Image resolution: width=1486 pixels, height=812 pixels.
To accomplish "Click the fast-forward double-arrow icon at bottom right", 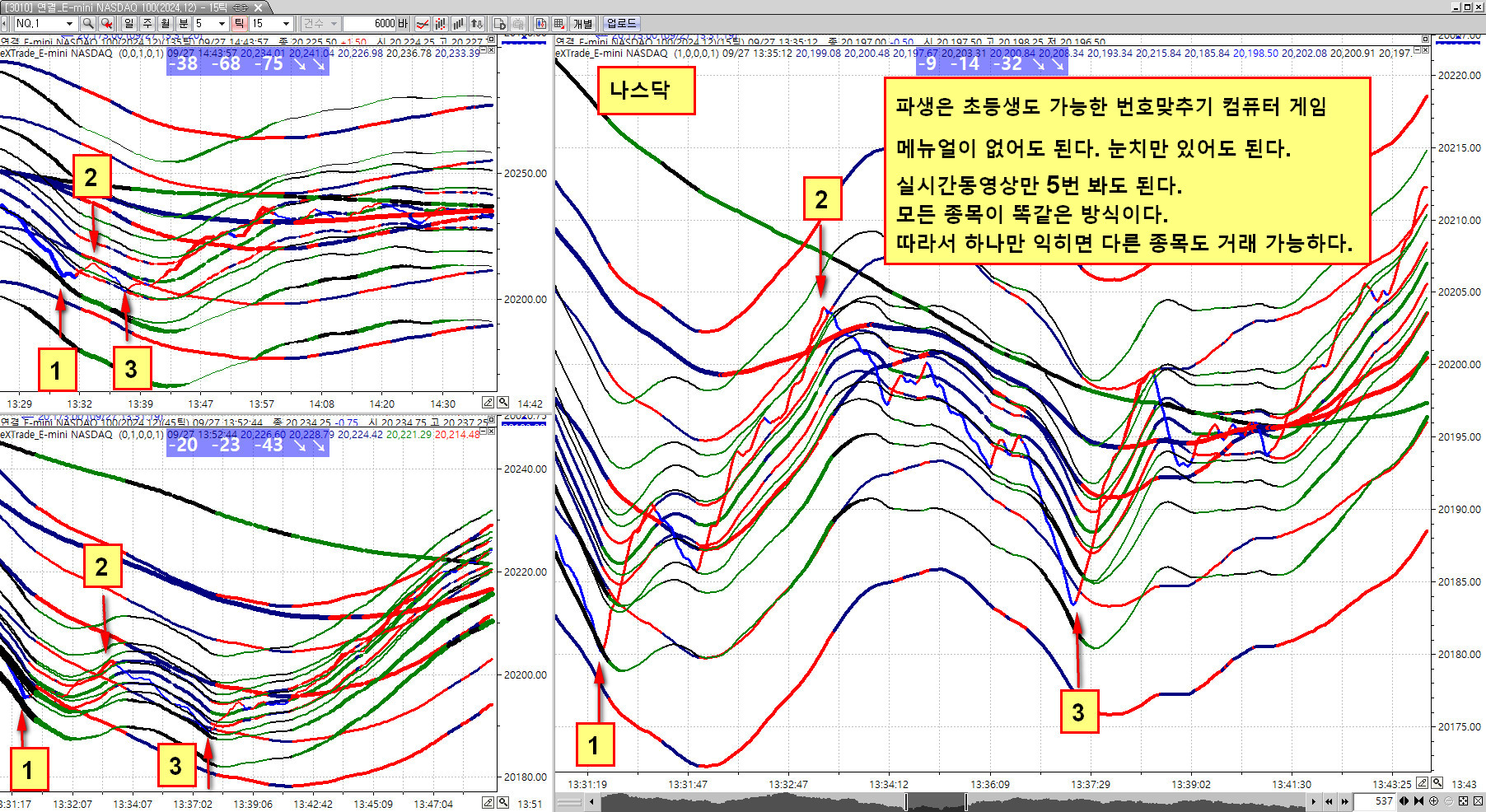I will point(1344,801).
